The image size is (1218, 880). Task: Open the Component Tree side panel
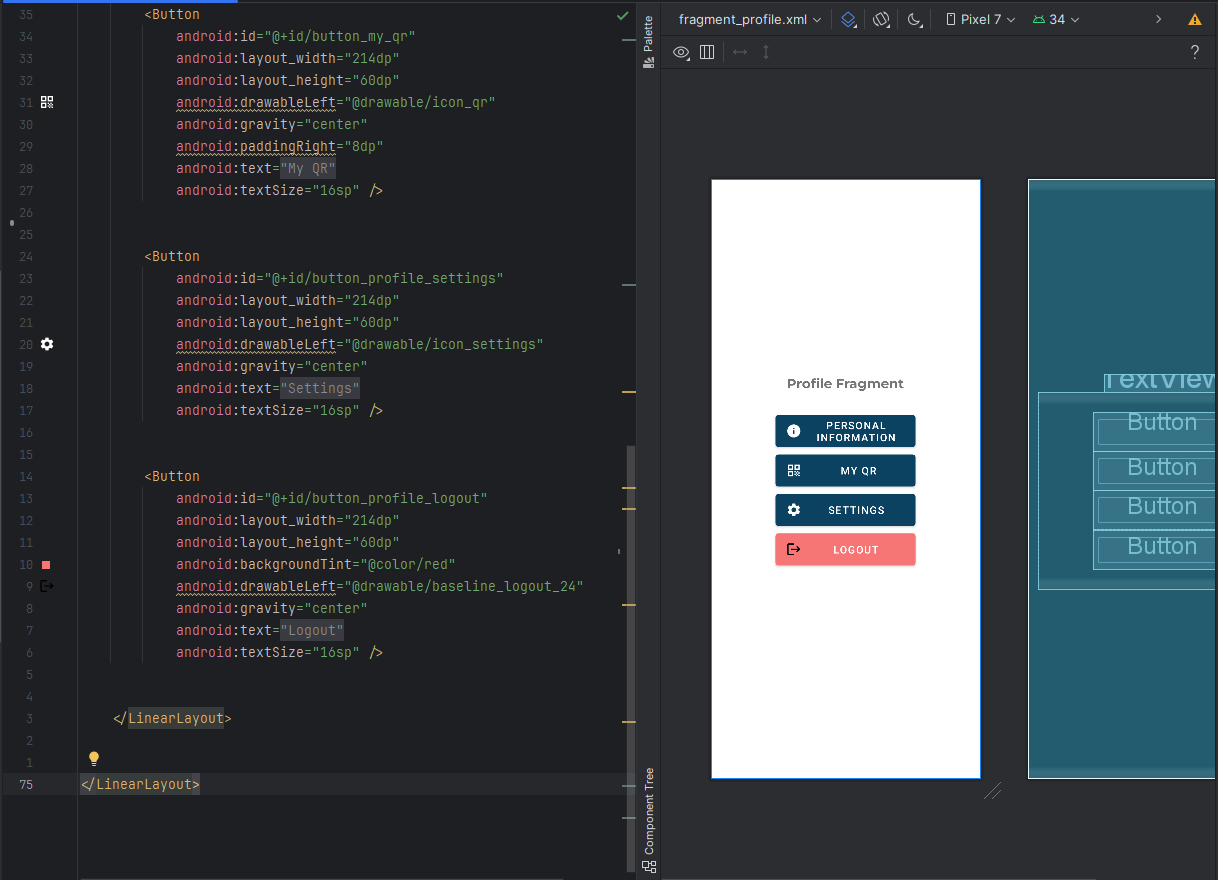tap(648, 819)
